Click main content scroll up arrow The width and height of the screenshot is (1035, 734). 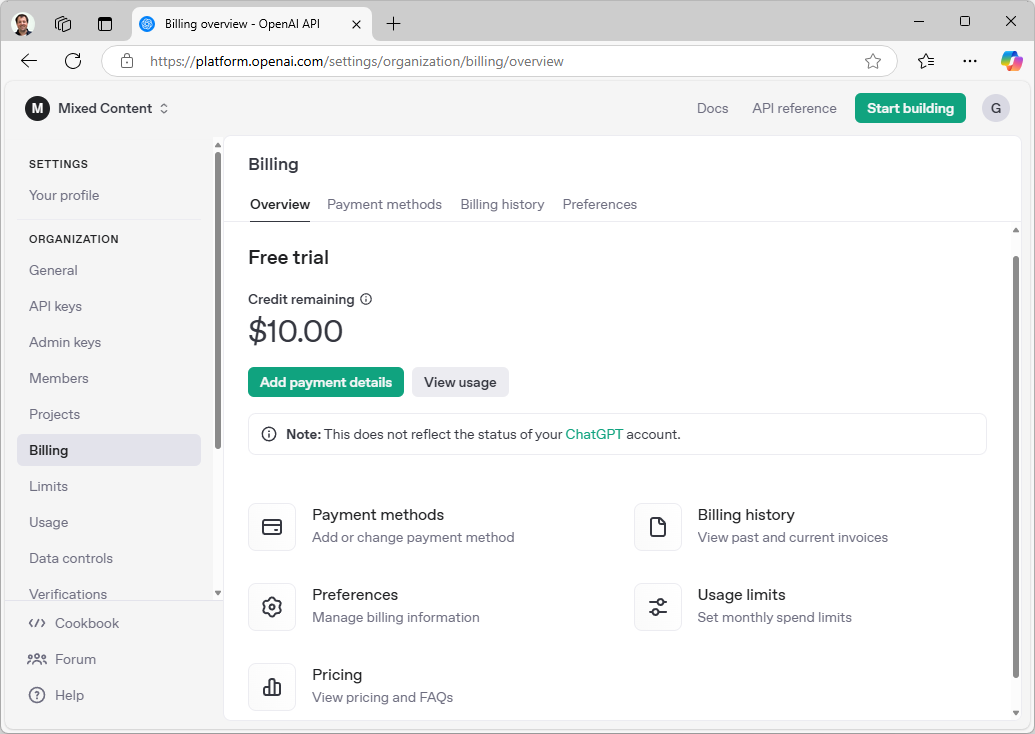pyautogui.click(x=1016, y=230)
